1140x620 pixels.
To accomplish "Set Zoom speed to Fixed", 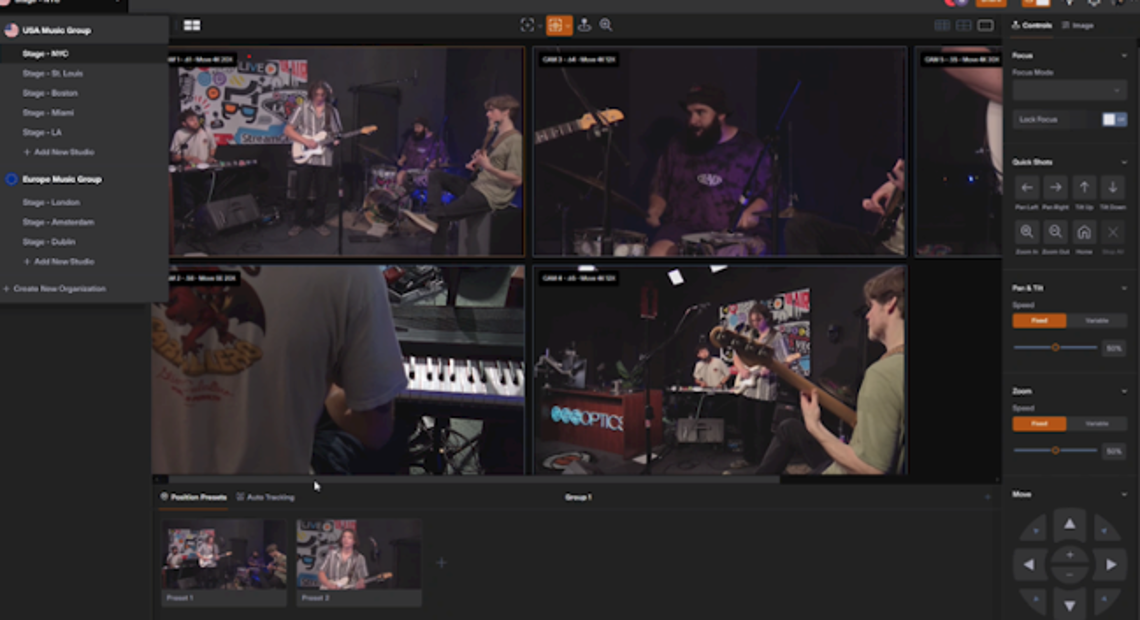I will click(x=1039, y=424).
